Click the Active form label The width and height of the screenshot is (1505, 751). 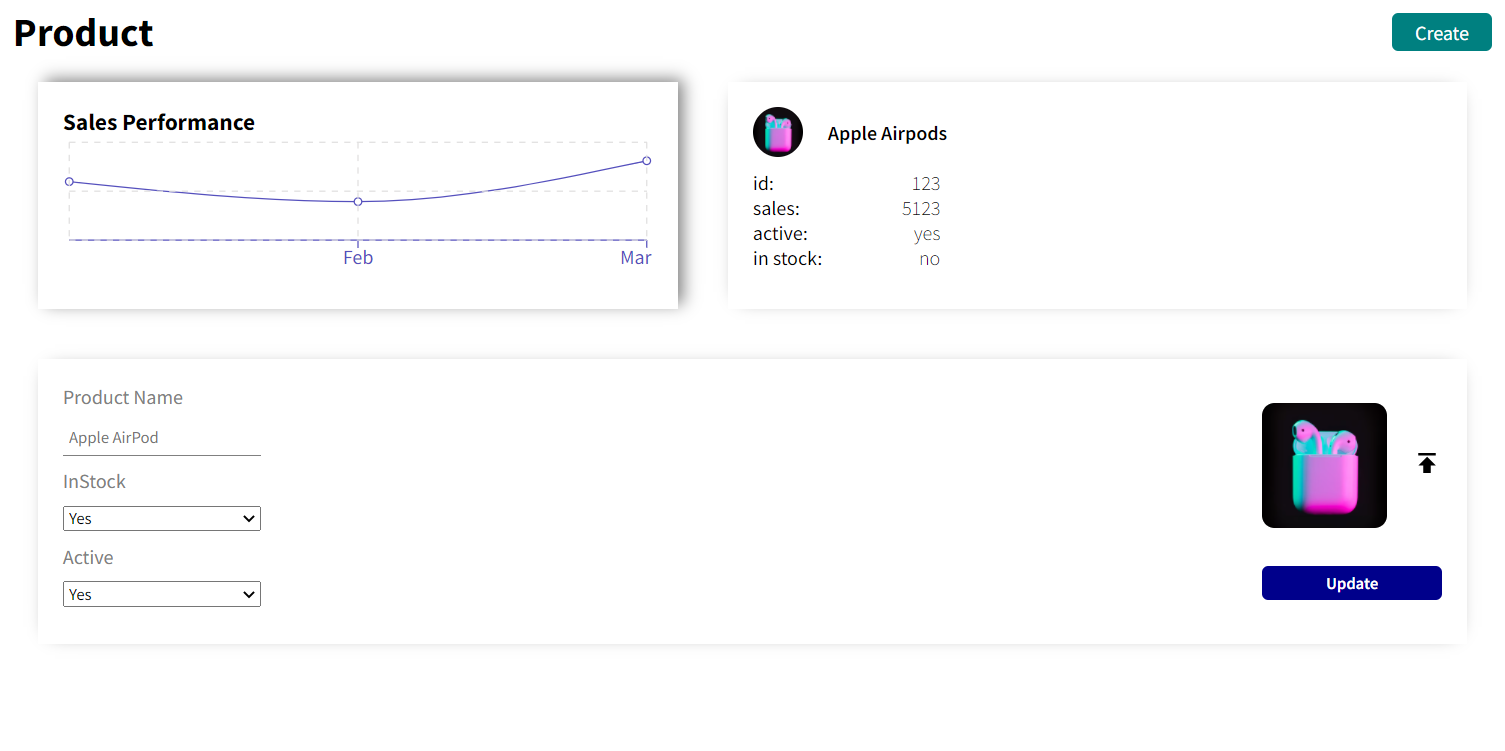[x=88, y=557]
